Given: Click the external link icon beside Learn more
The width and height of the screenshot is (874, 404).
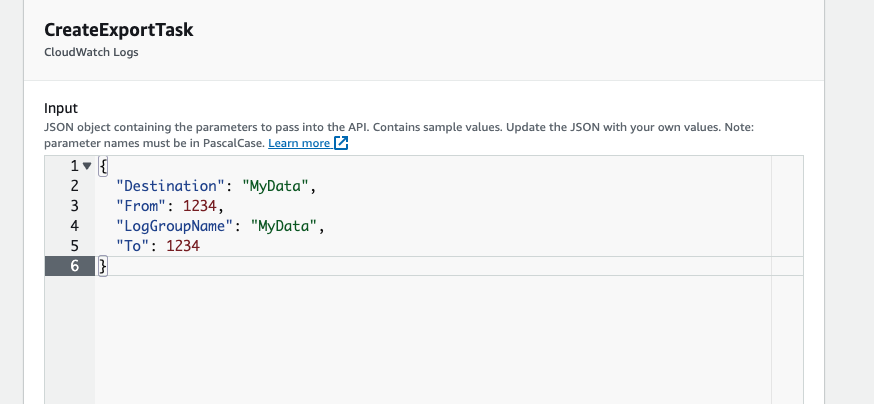Looking at the screenshot, I should pyautogui.click(x=341, y=143).
